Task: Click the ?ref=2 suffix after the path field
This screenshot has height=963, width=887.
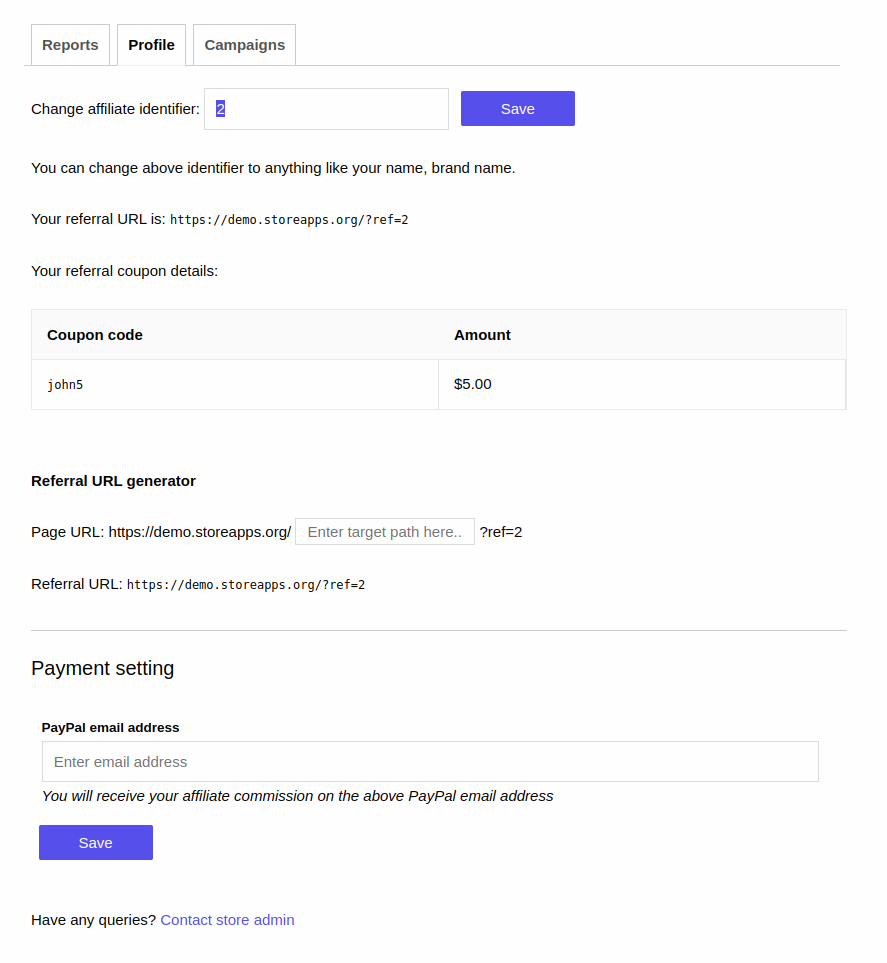Action: pyautogui.click(x=501, y=532)
